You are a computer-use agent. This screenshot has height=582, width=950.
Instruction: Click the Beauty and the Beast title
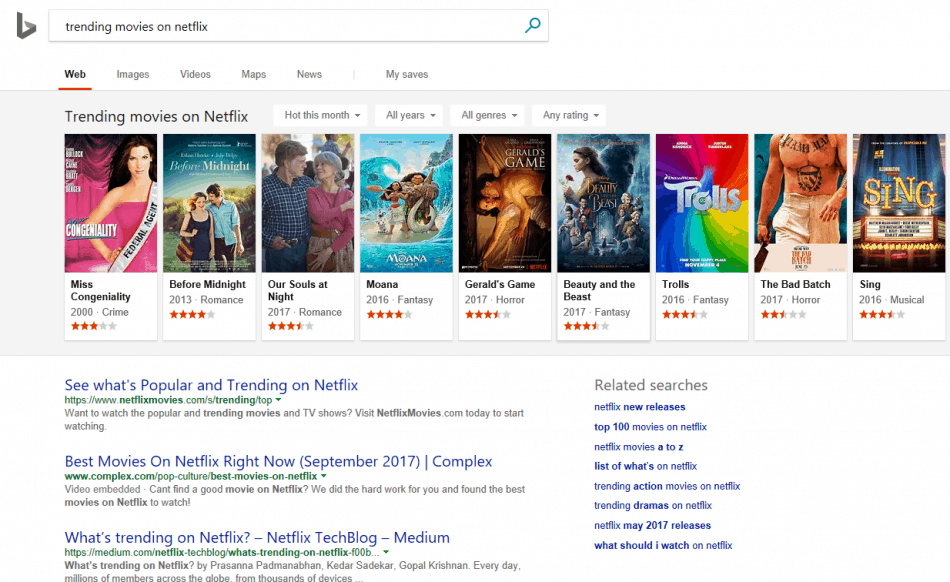pos(599,291)
